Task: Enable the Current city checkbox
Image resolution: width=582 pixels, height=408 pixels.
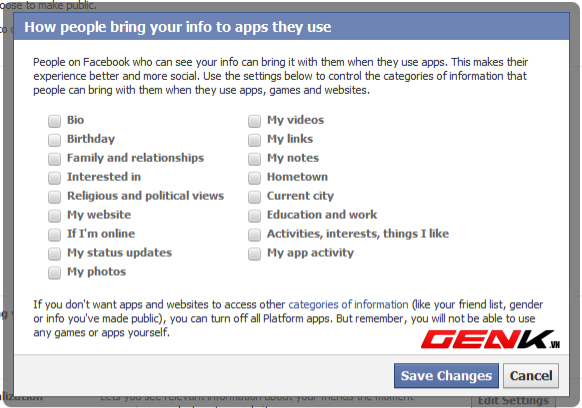Action: (x=254, y=197)
